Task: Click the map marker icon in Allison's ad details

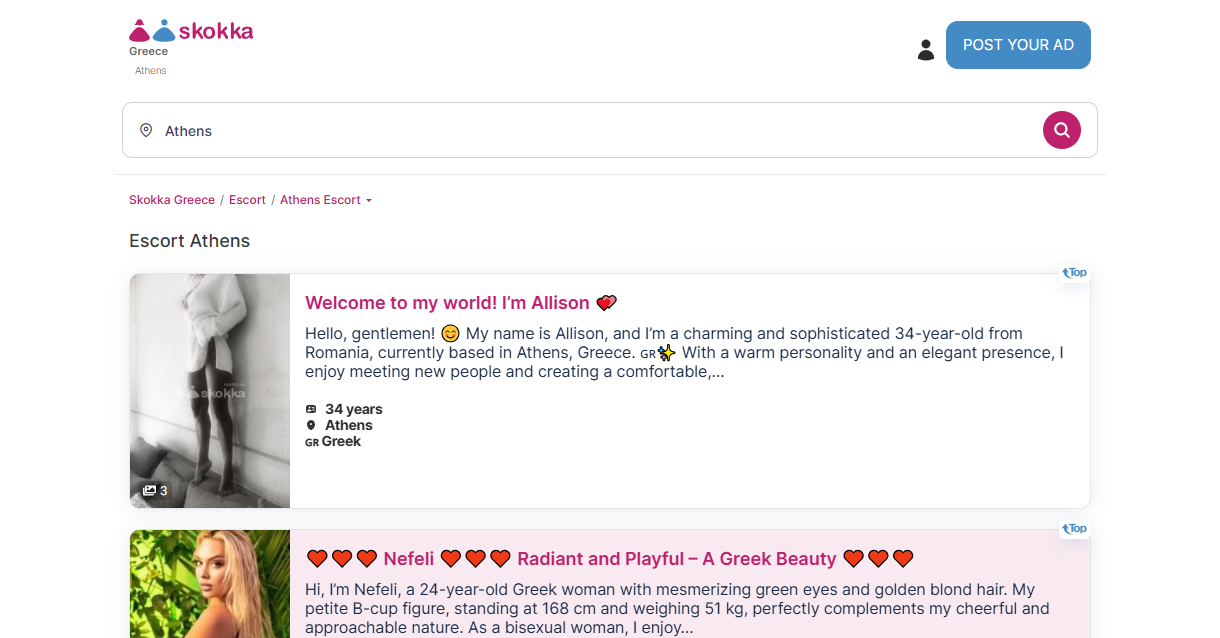Action: point(311,425)
